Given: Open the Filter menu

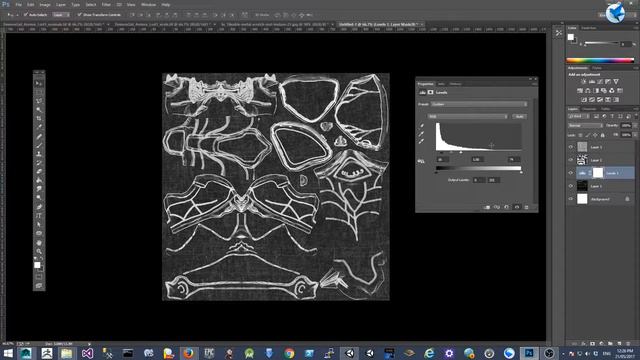Looking at the screenshot, I should click(106, 4).
